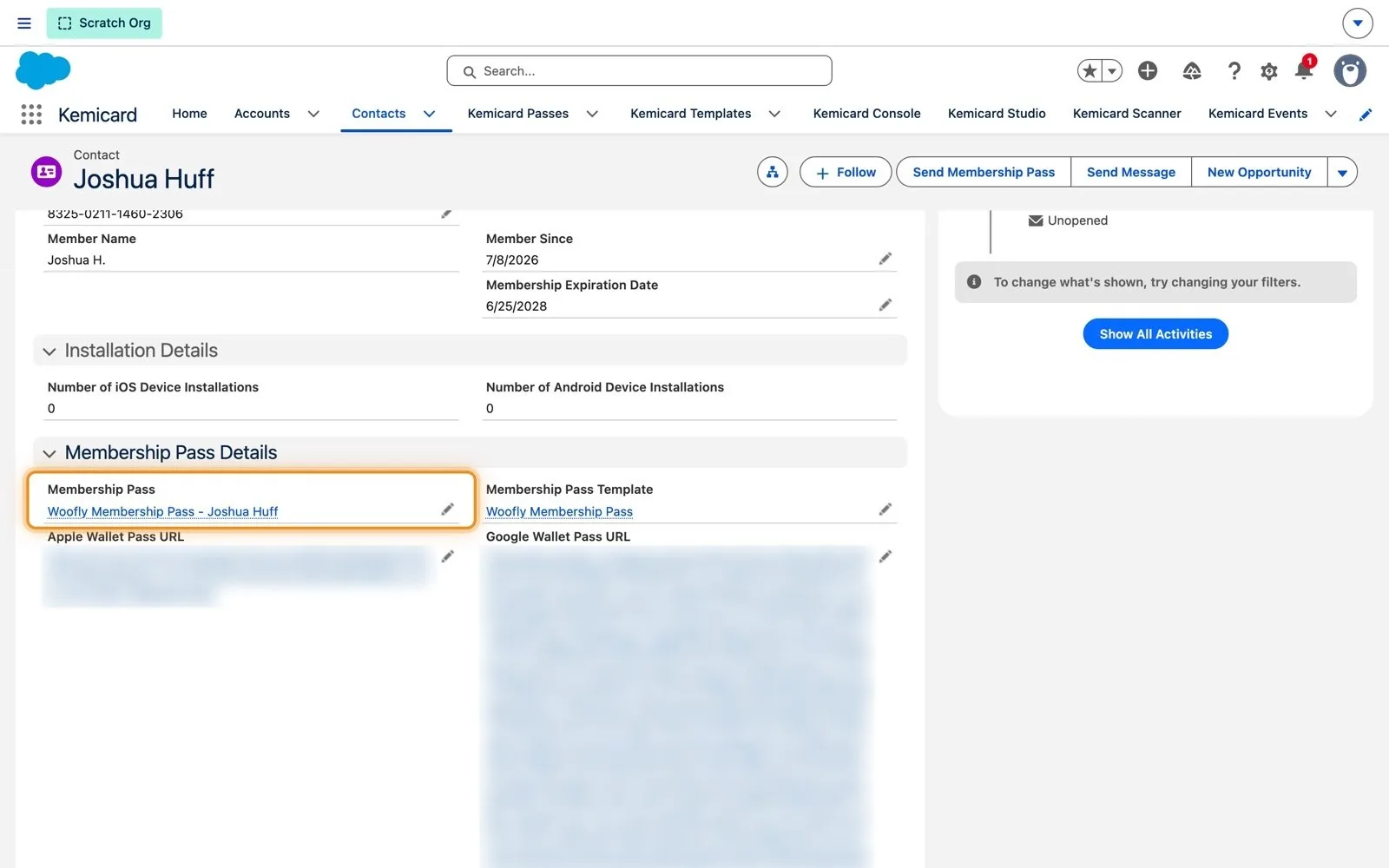Open the Kemicard Scanner tab
1389x868 pixels.
[1127, 114]
